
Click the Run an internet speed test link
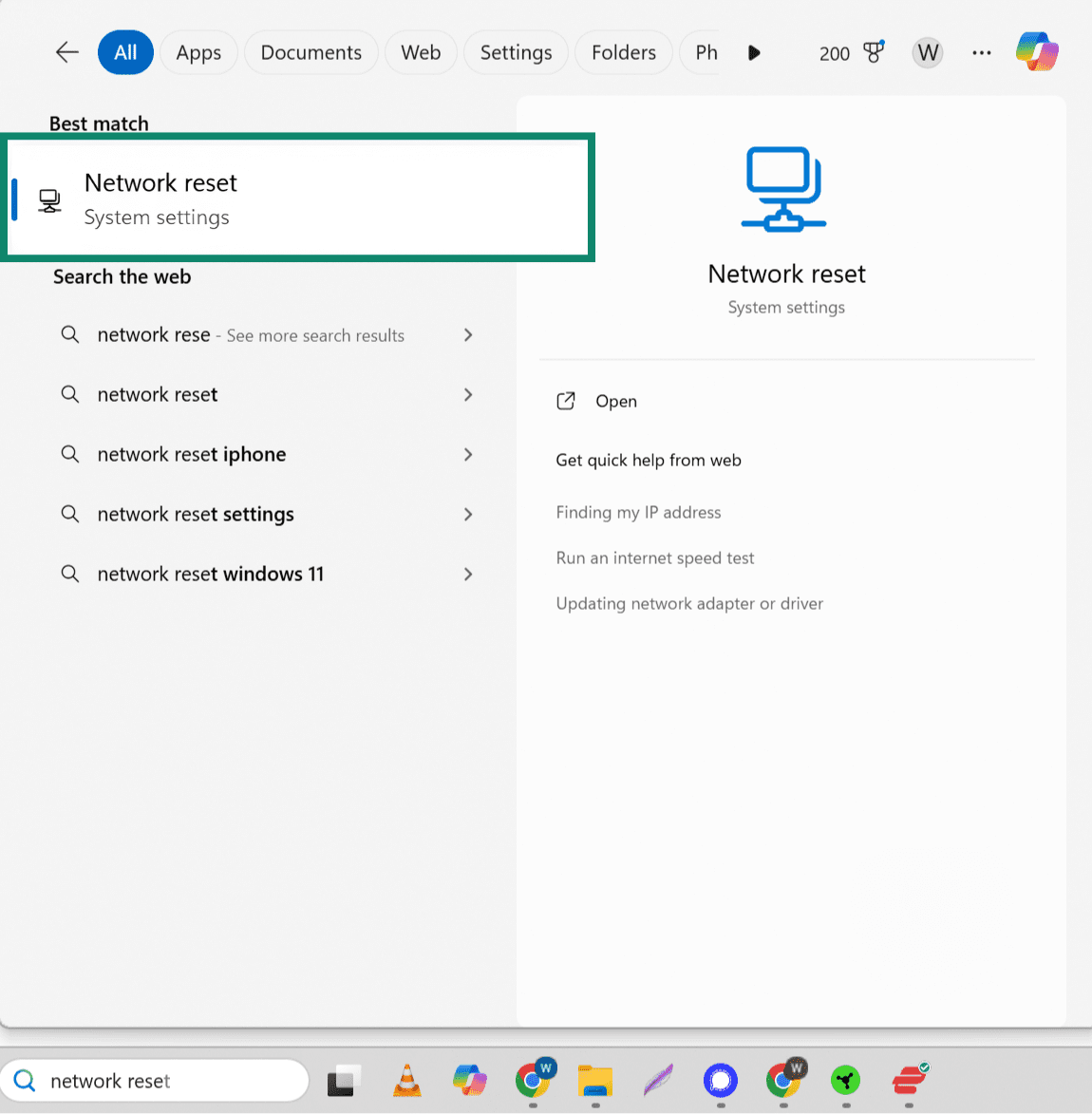click(654, 557)
